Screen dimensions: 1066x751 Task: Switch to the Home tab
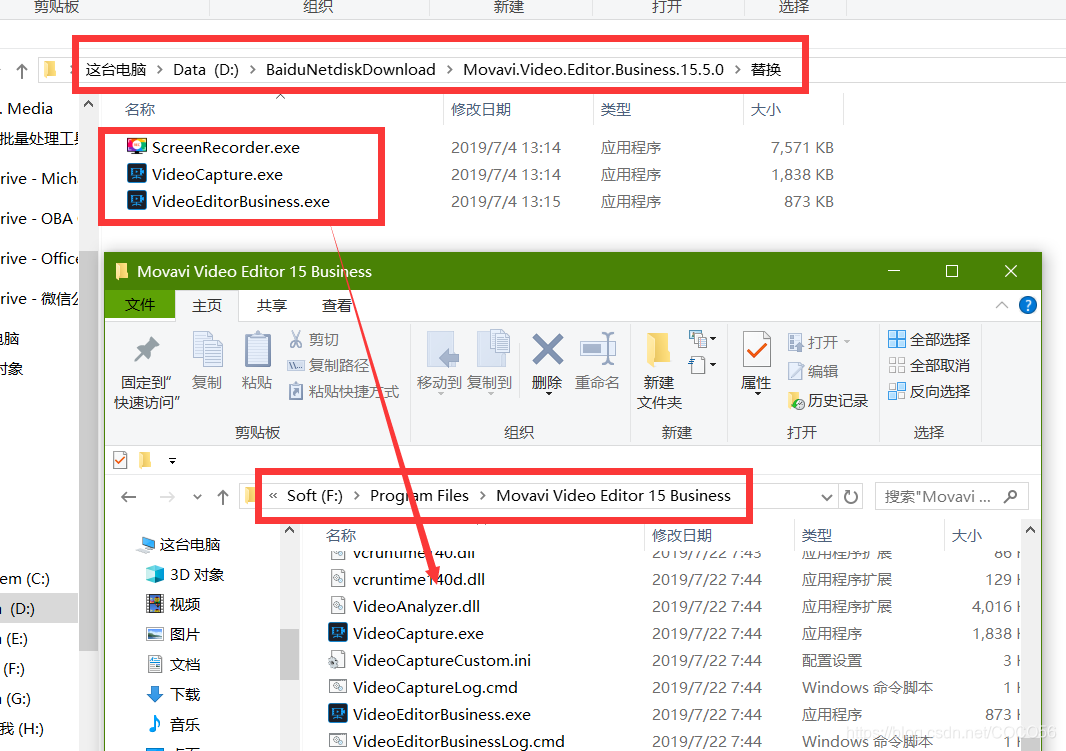pyautogui.click(x=207, y=306)
